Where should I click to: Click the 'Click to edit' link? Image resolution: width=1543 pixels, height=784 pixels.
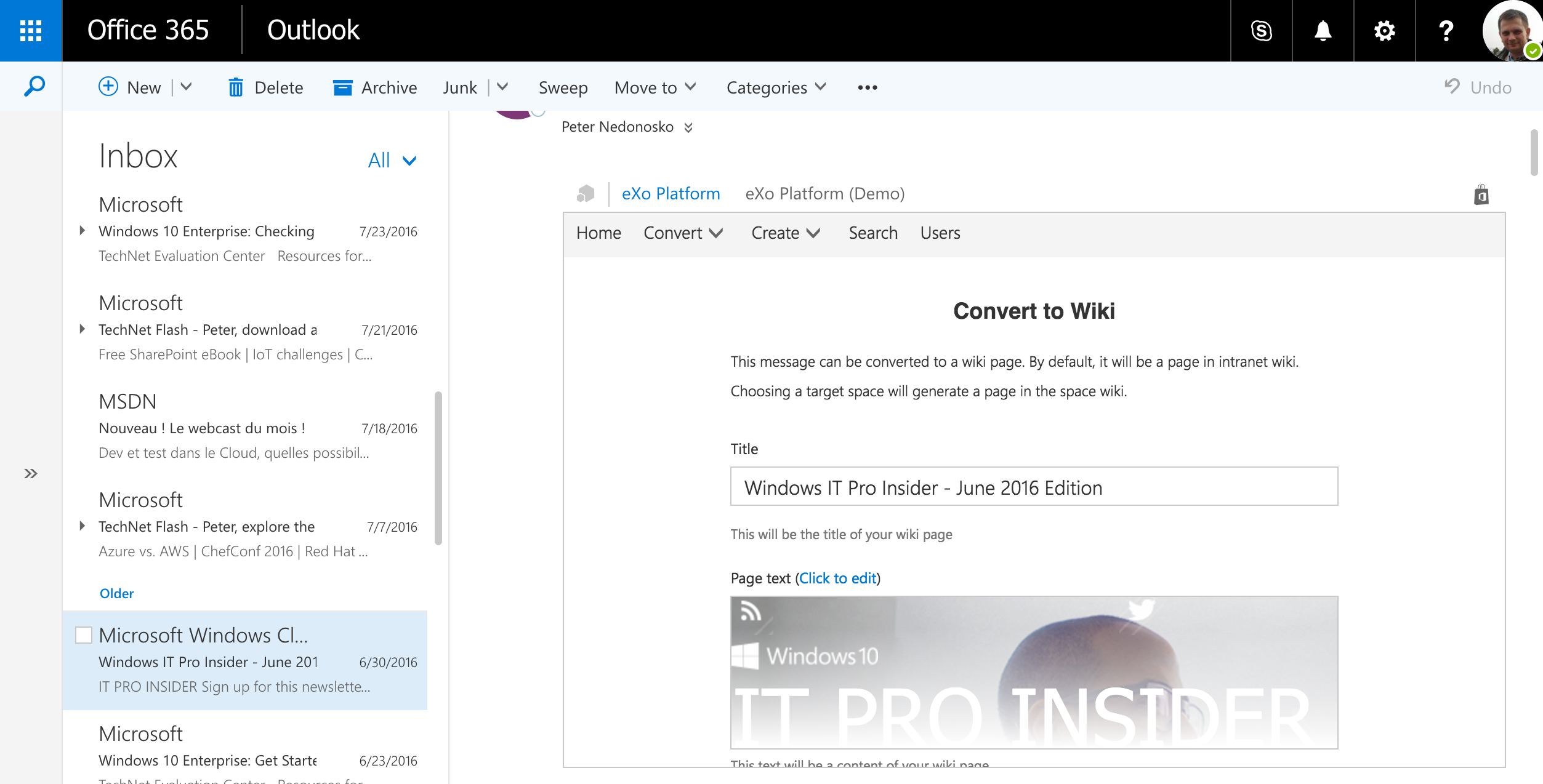click(x=837, y=578)
